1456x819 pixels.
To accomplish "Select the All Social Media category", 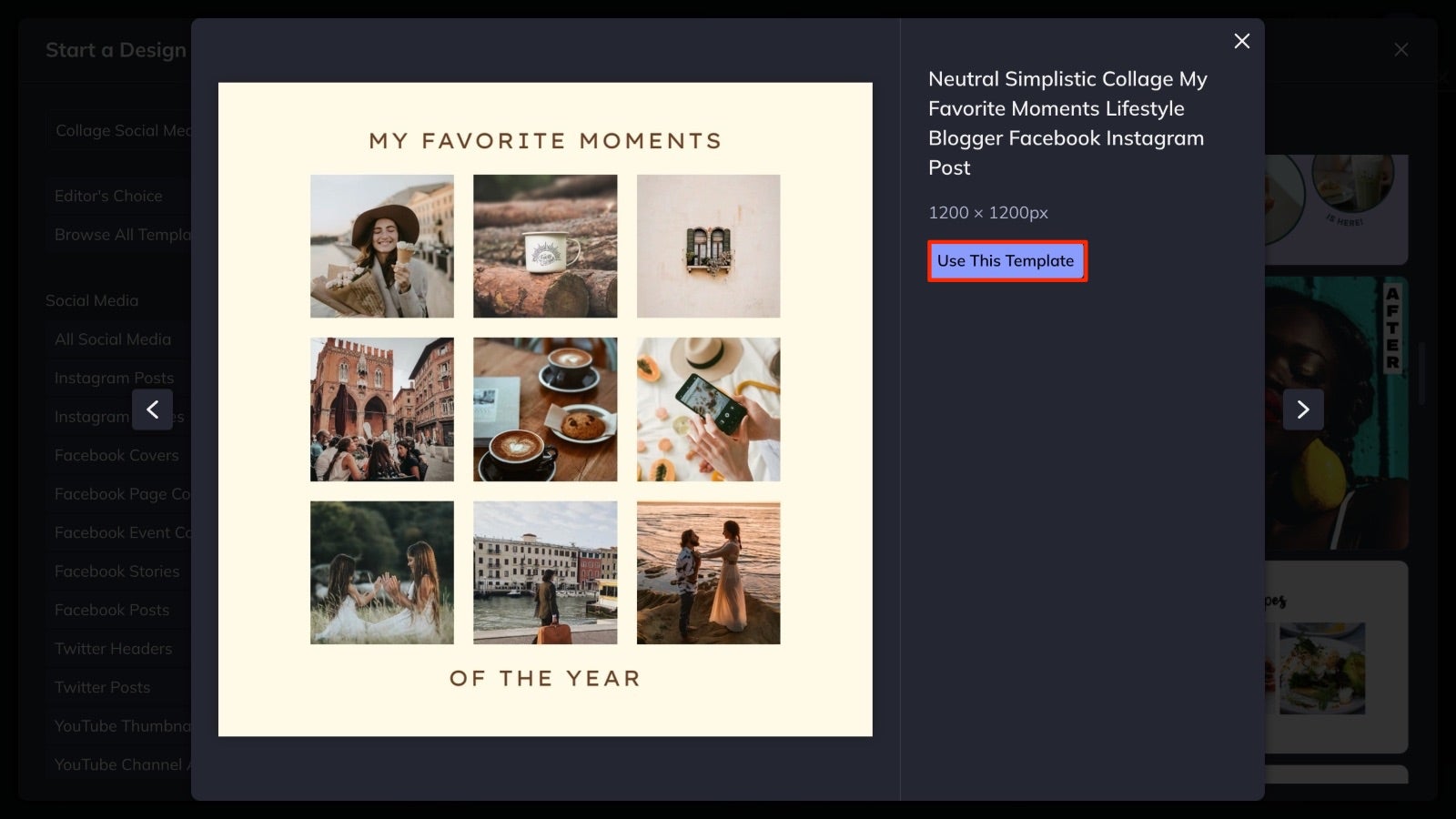I will pos(112,339).
